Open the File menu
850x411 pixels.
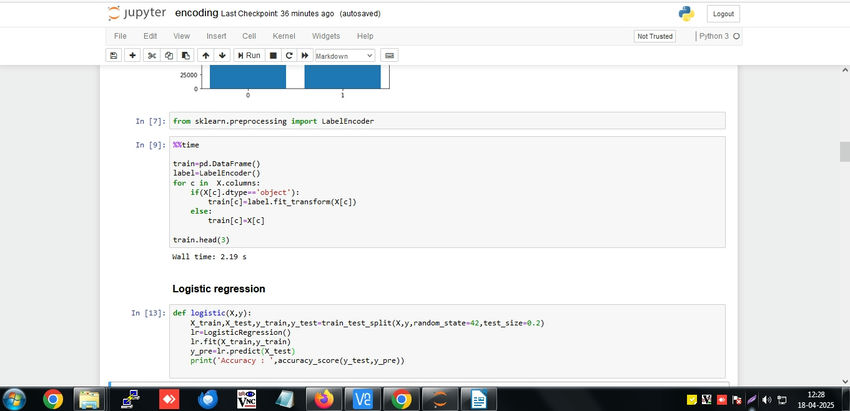120,36
